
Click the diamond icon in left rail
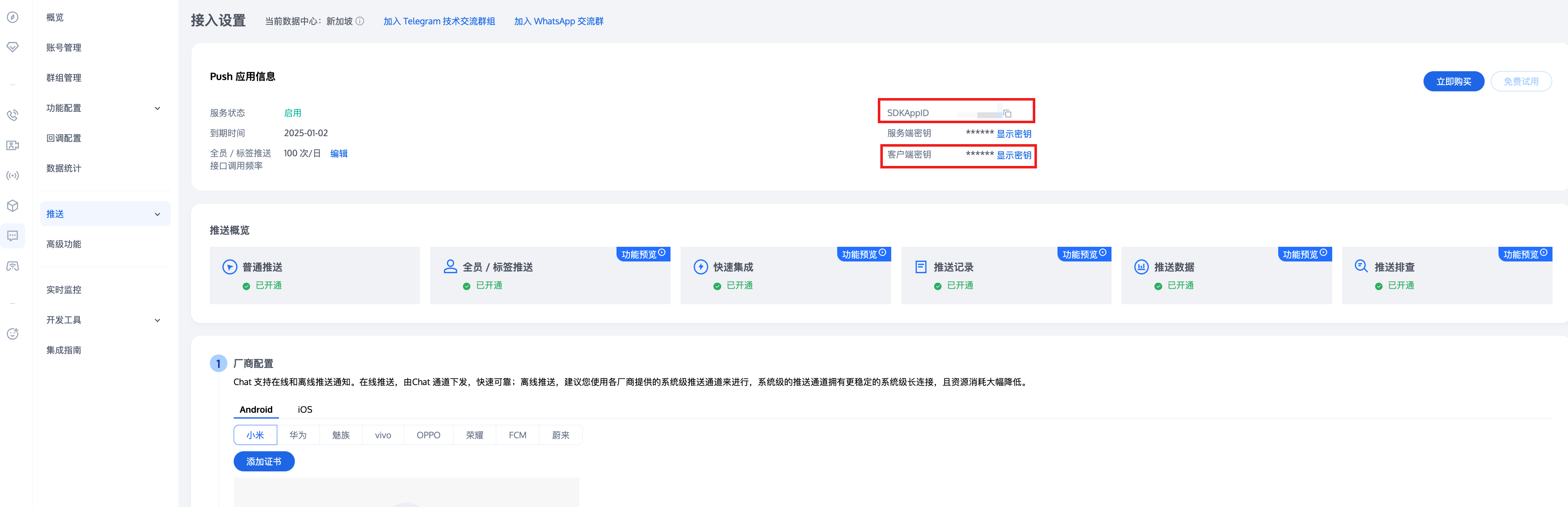(x=12, y=47)
